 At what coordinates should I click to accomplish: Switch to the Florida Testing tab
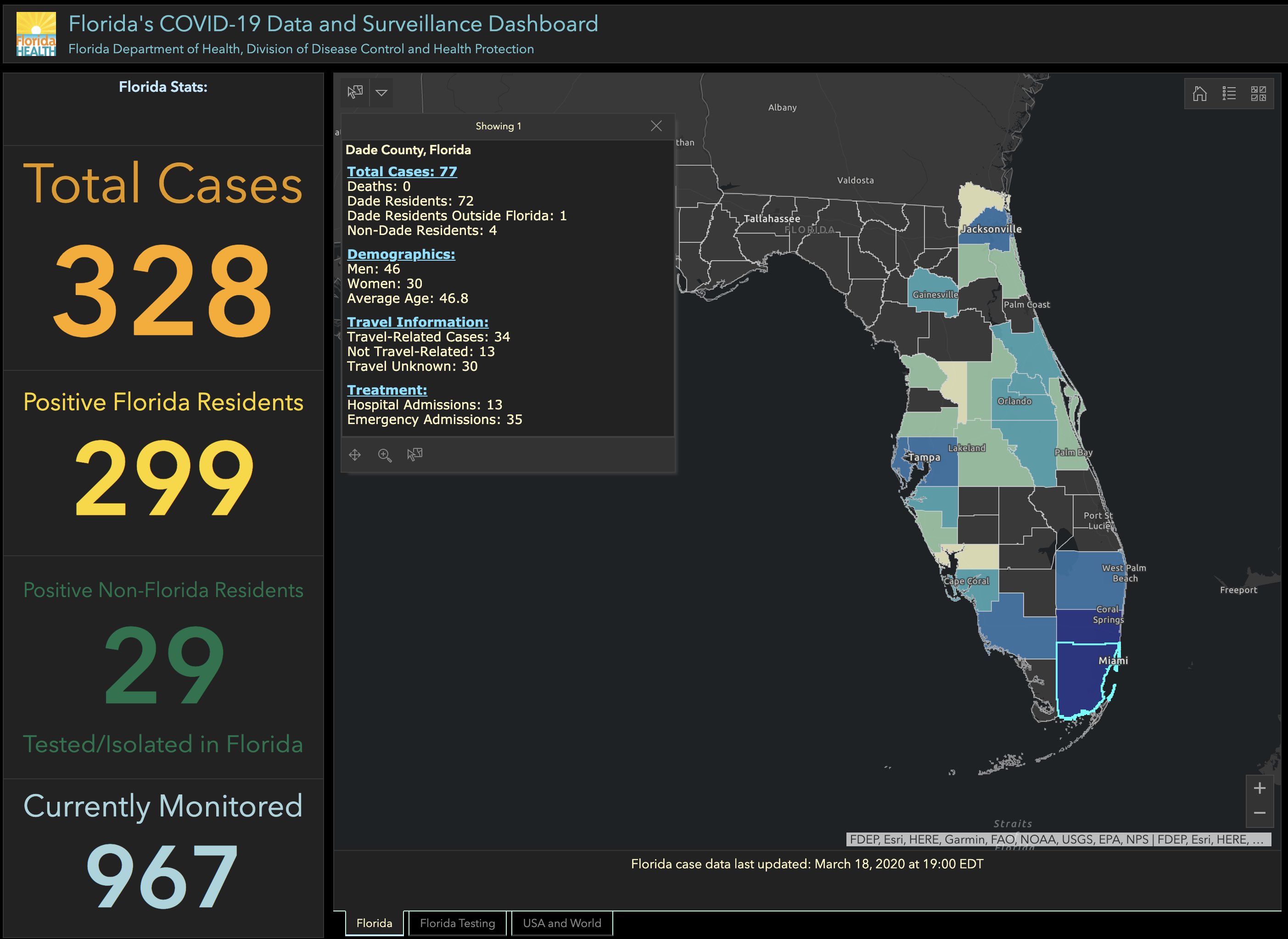(x=457, y=923)
